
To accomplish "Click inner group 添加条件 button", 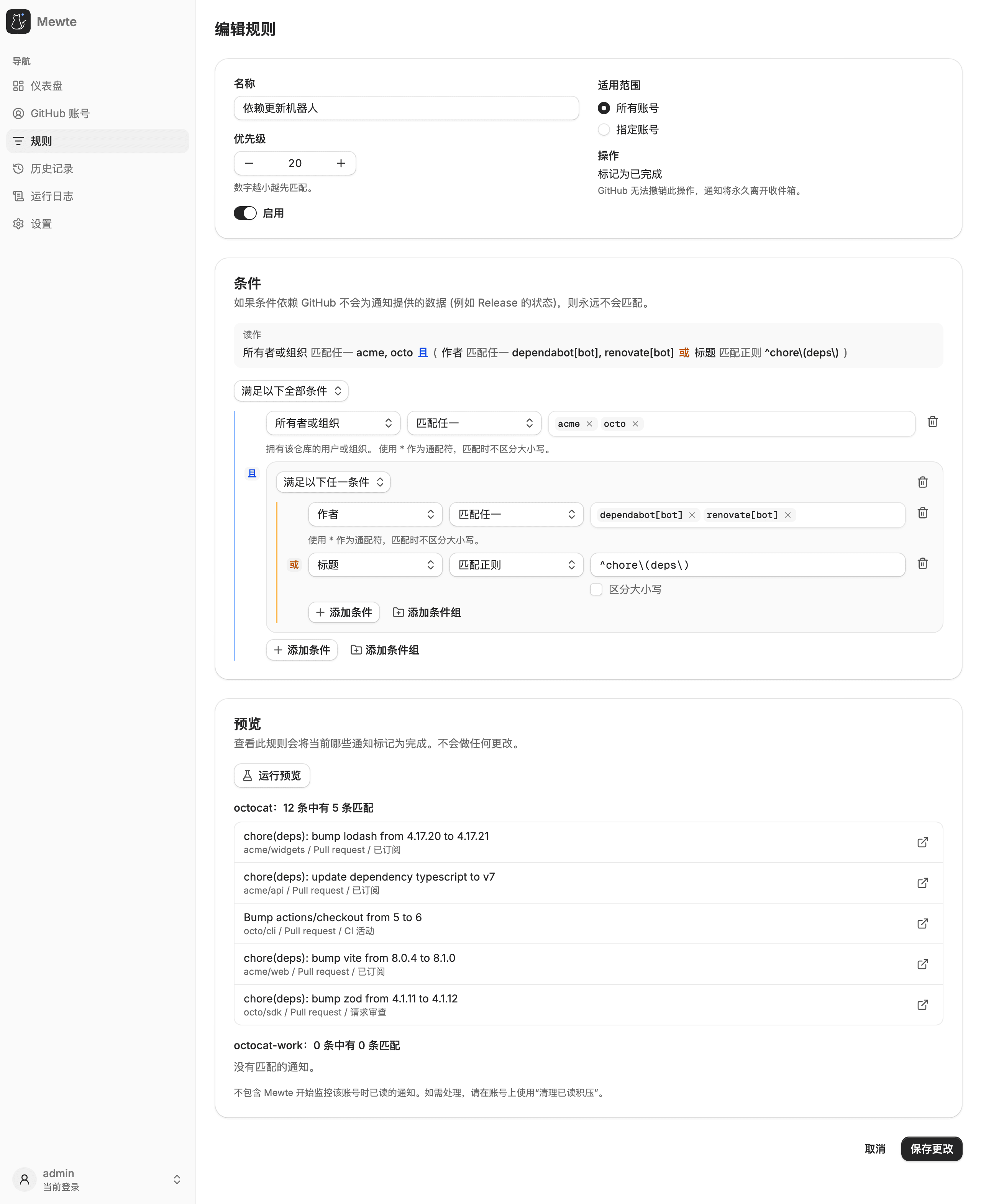I will (x=344, y=612).
